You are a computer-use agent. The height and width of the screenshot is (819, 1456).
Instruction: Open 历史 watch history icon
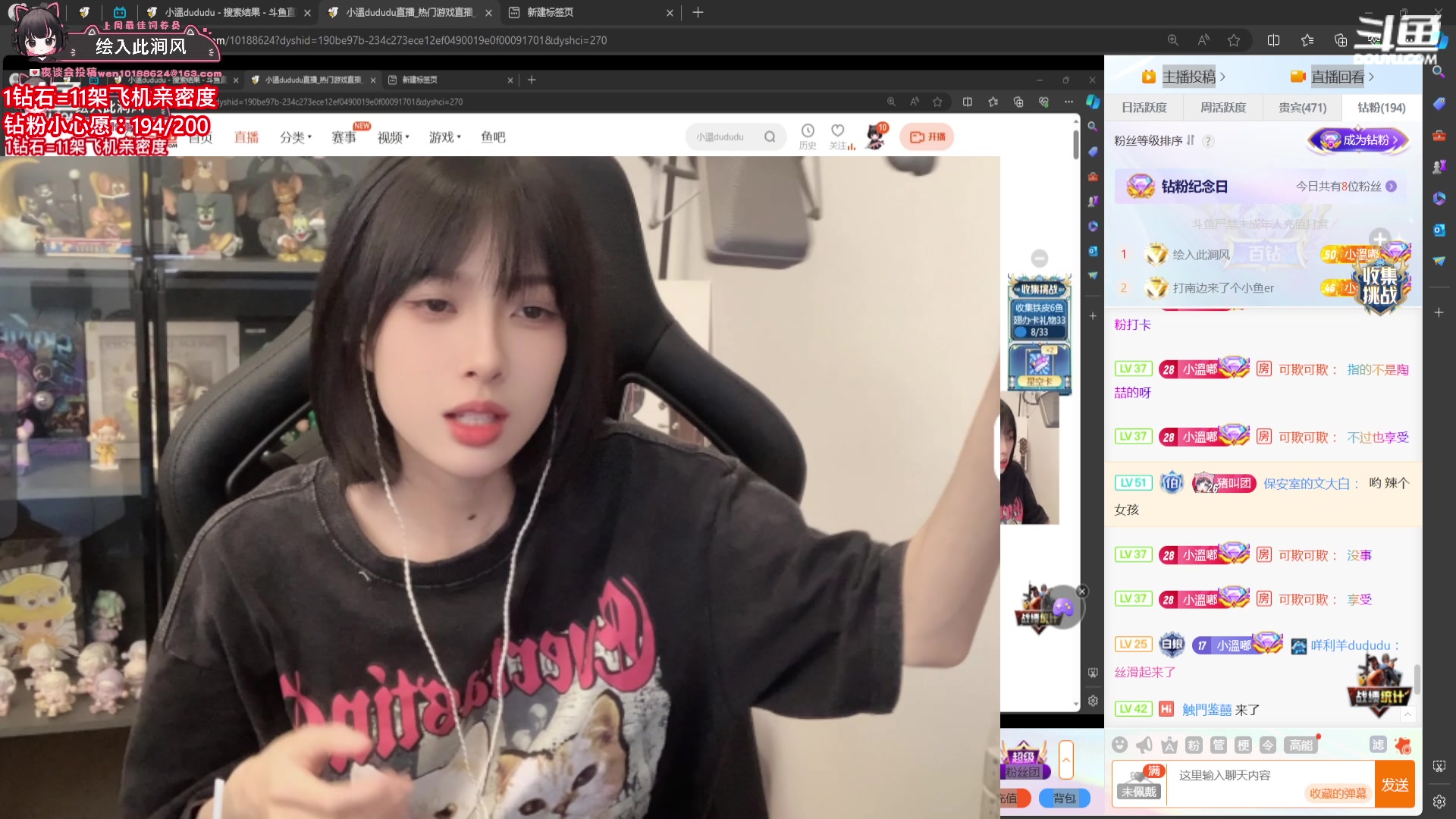(x=808, y=136)
